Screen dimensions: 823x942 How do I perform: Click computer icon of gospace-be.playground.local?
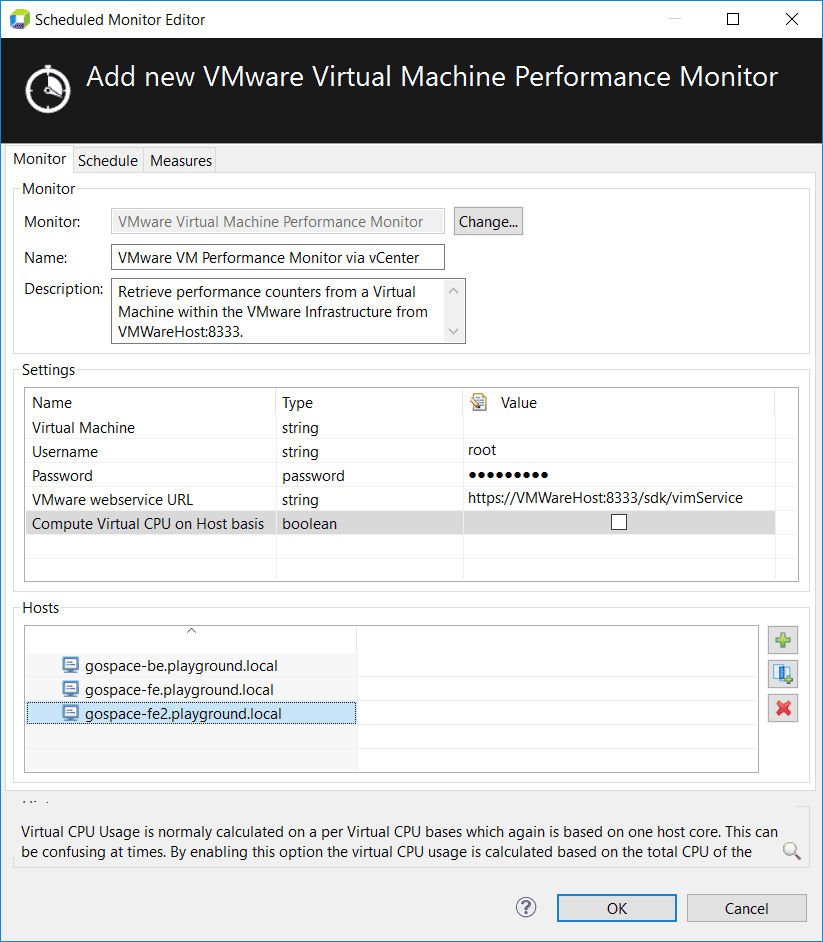70,665
